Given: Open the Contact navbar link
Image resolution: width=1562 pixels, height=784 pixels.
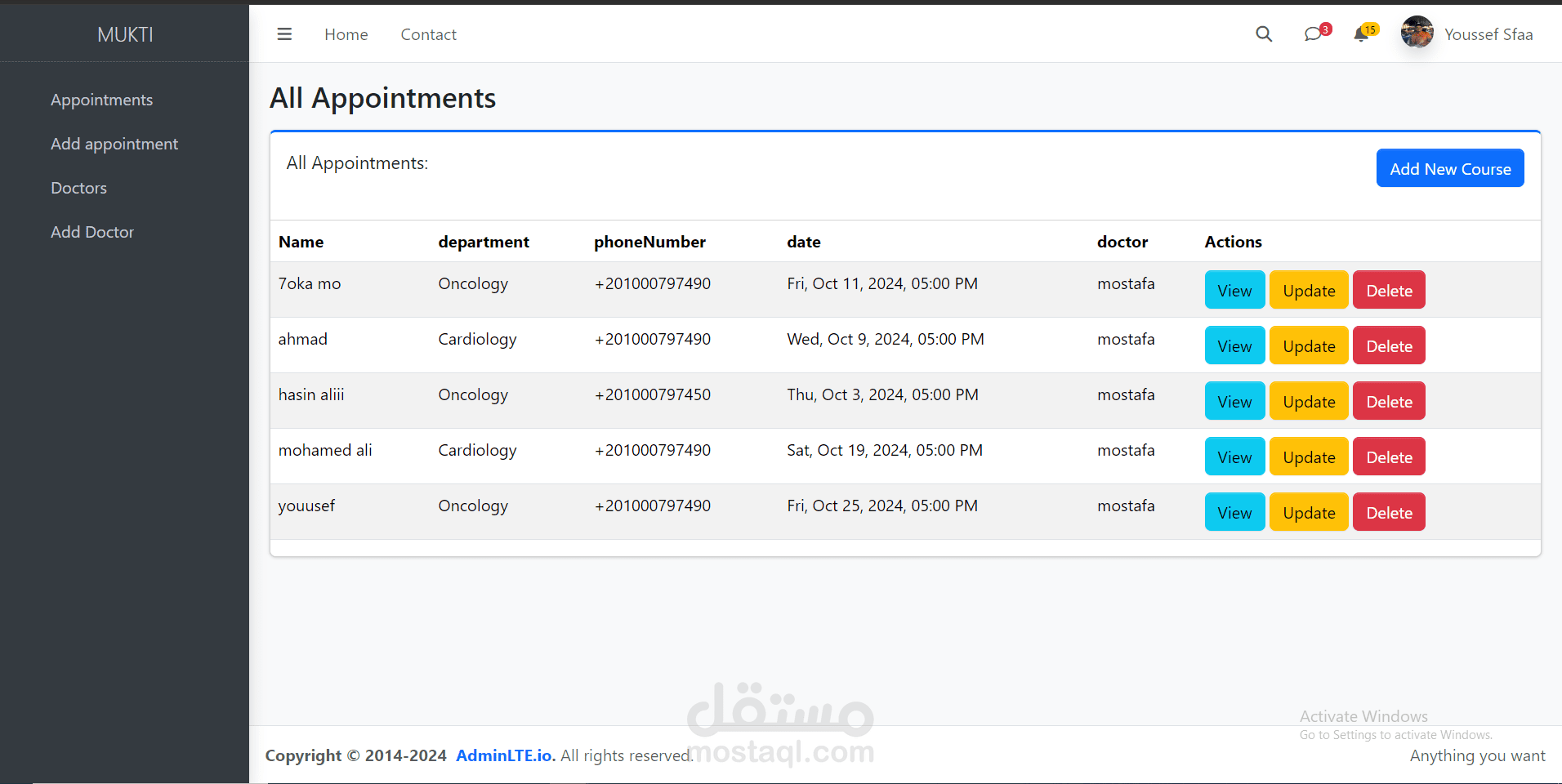Looking at the screenshot, I should (428, 34).
